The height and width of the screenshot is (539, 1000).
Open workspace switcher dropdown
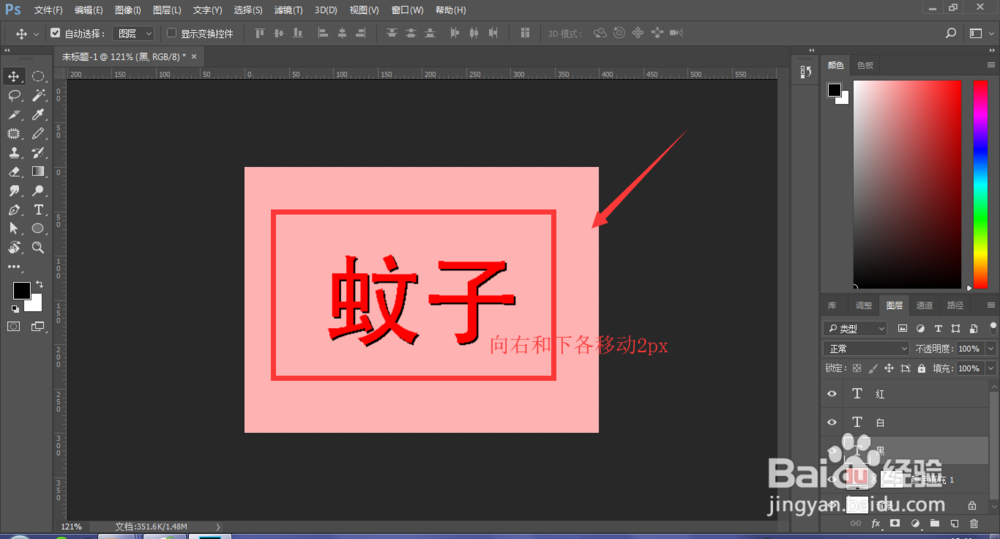[980, 33]
